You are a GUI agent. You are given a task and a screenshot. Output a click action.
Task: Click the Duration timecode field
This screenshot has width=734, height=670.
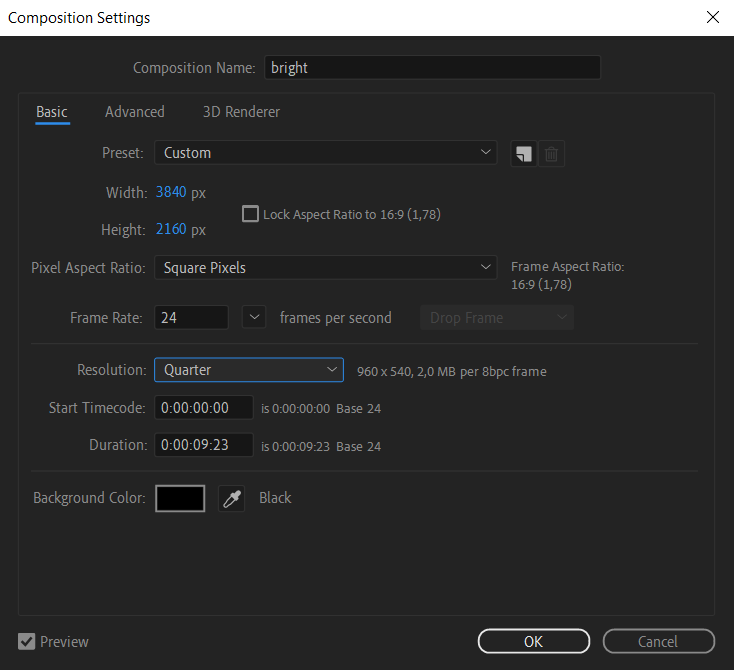click(203, 445)
